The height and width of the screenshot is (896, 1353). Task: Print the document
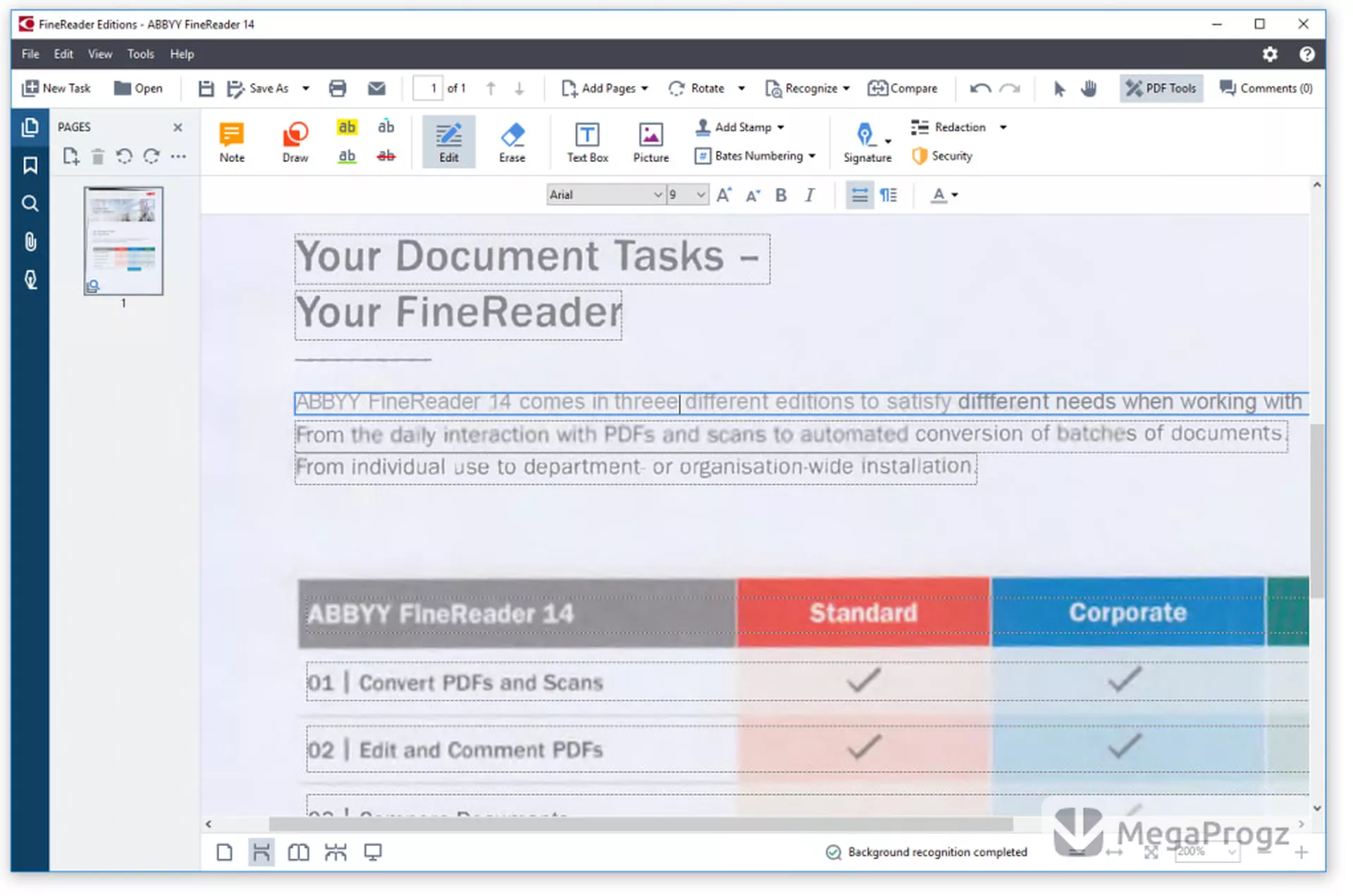(338, 89)
